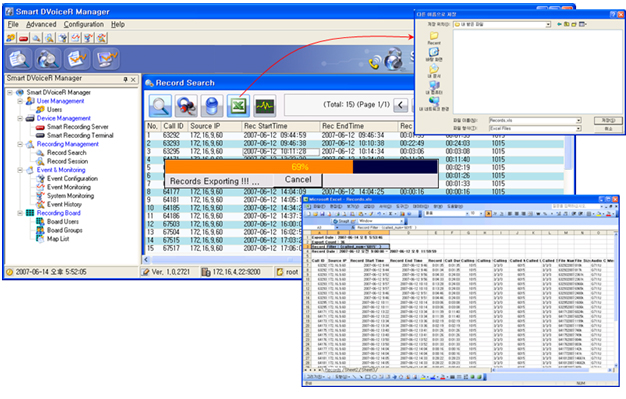Open the Help menu
This screenshot has width=626, height=399.
click(118, 24)
